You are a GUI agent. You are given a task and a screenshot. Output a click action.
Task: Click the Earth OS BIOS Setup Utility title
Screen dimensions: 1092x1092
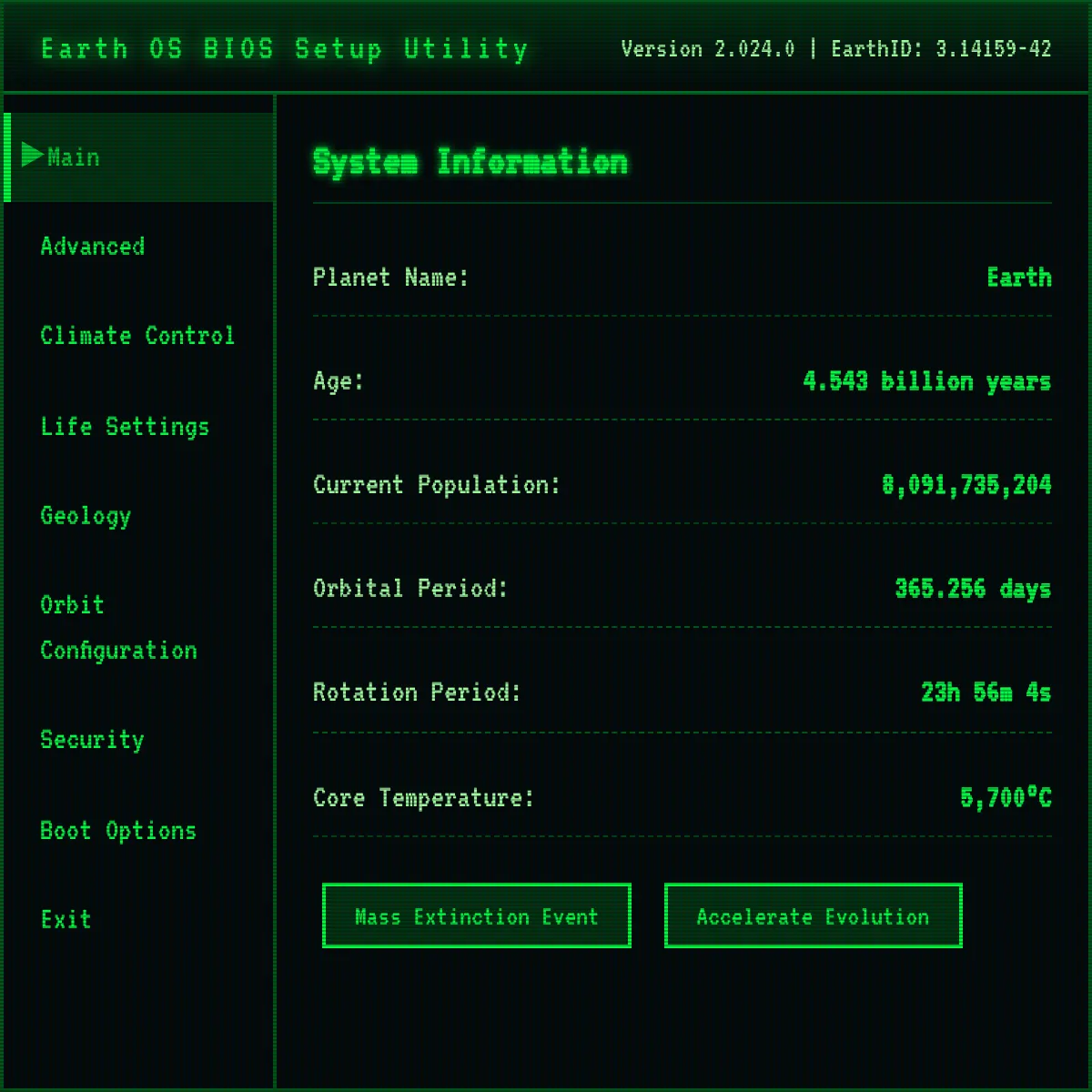285,48
